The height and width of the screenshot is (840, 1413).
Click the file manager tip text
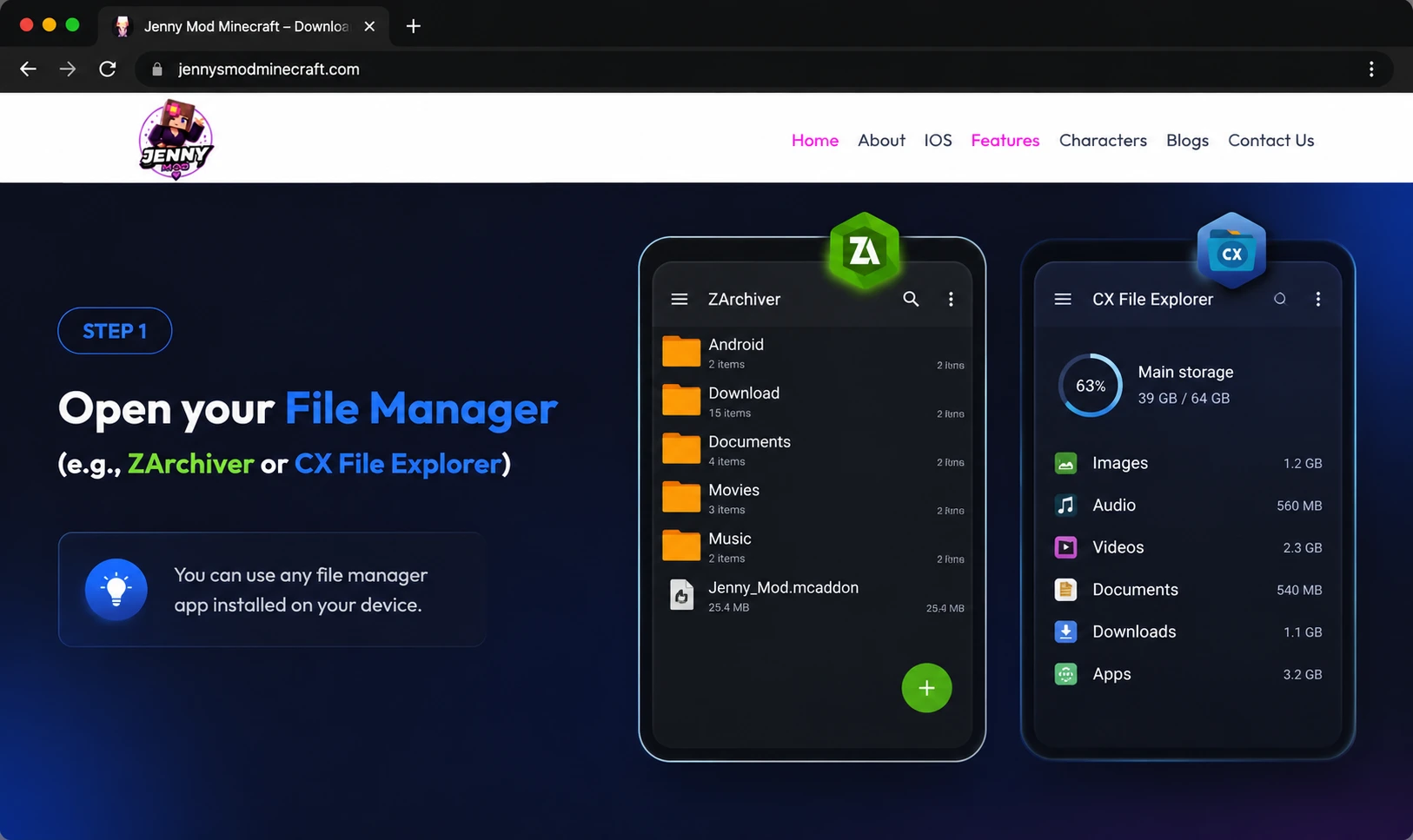301,590
